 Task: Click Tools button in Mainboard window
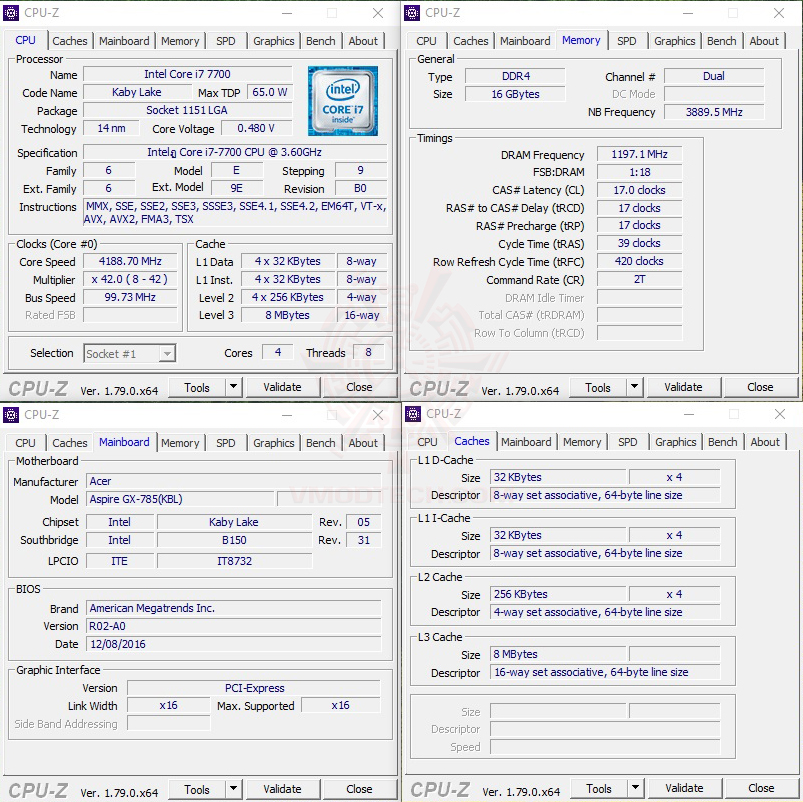197,789
